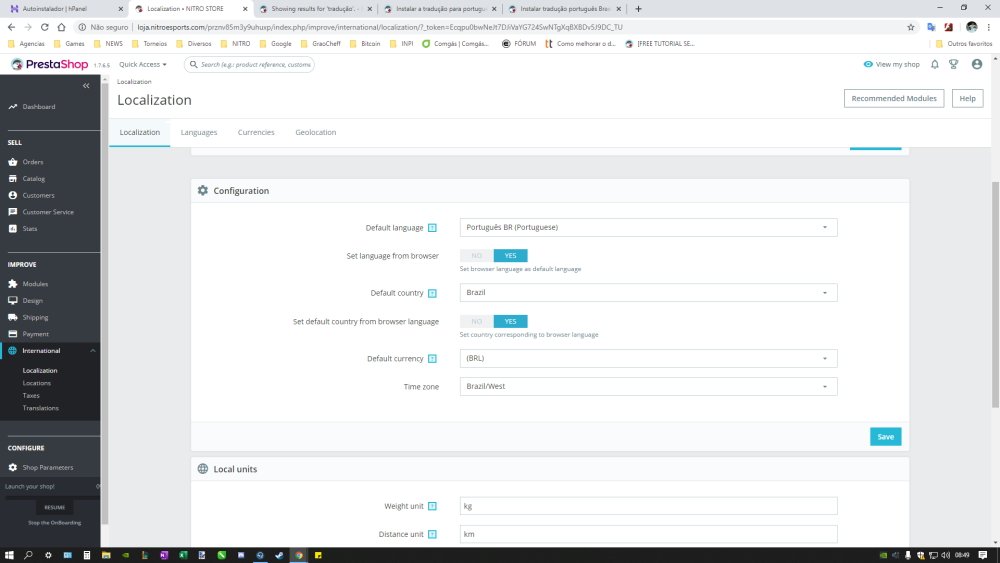Click Chrome icon in taskbar
This screenshot has width=1000, height=563.
point(298,555)
